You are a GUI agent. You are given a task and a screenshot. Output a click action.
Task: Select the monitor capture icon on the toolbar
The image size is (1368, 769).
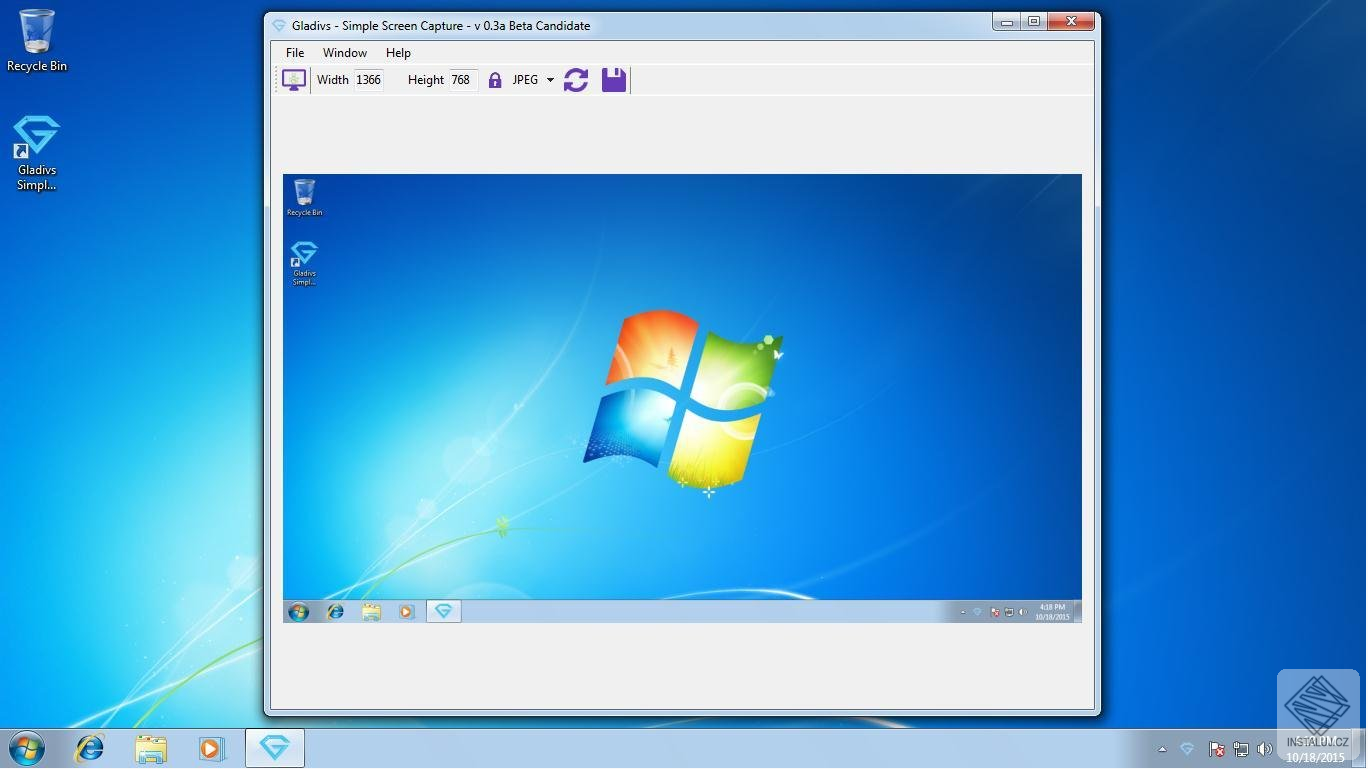pyautogui.click(x=295, y=79)
